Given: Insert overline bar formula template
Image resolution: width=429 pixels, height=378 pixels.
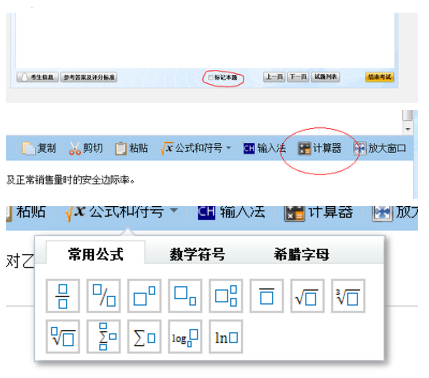Looking at the screenshot, I should (x=267, y=296).
